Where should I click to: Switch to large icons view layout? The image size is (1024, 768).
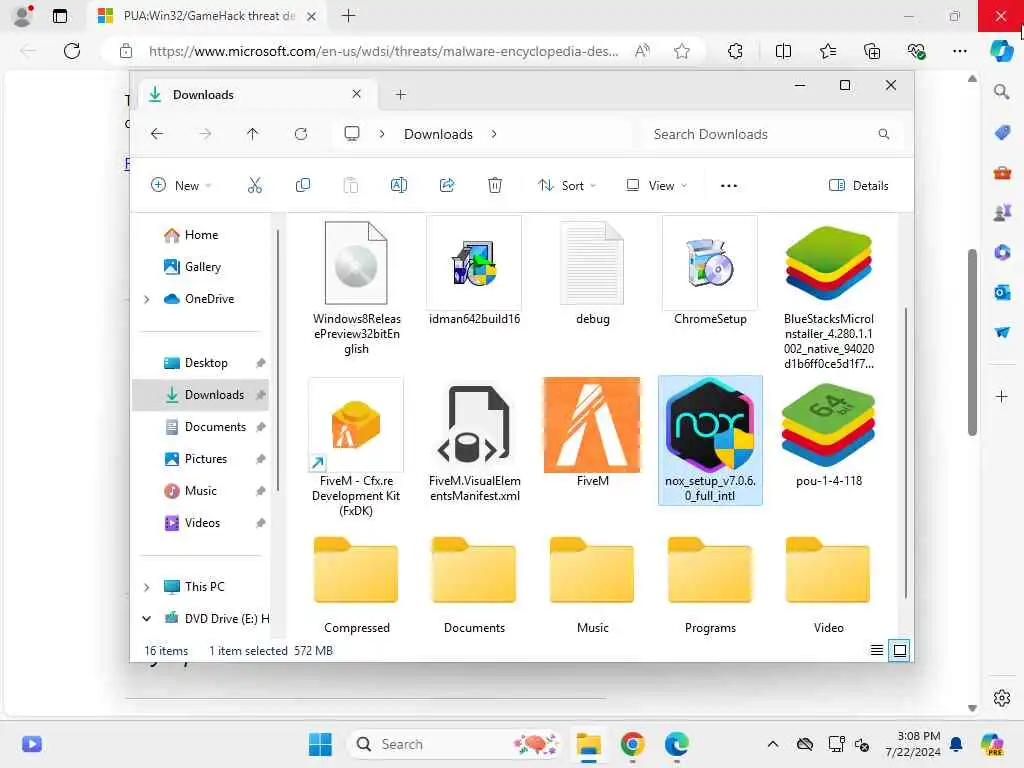(899, 650)
